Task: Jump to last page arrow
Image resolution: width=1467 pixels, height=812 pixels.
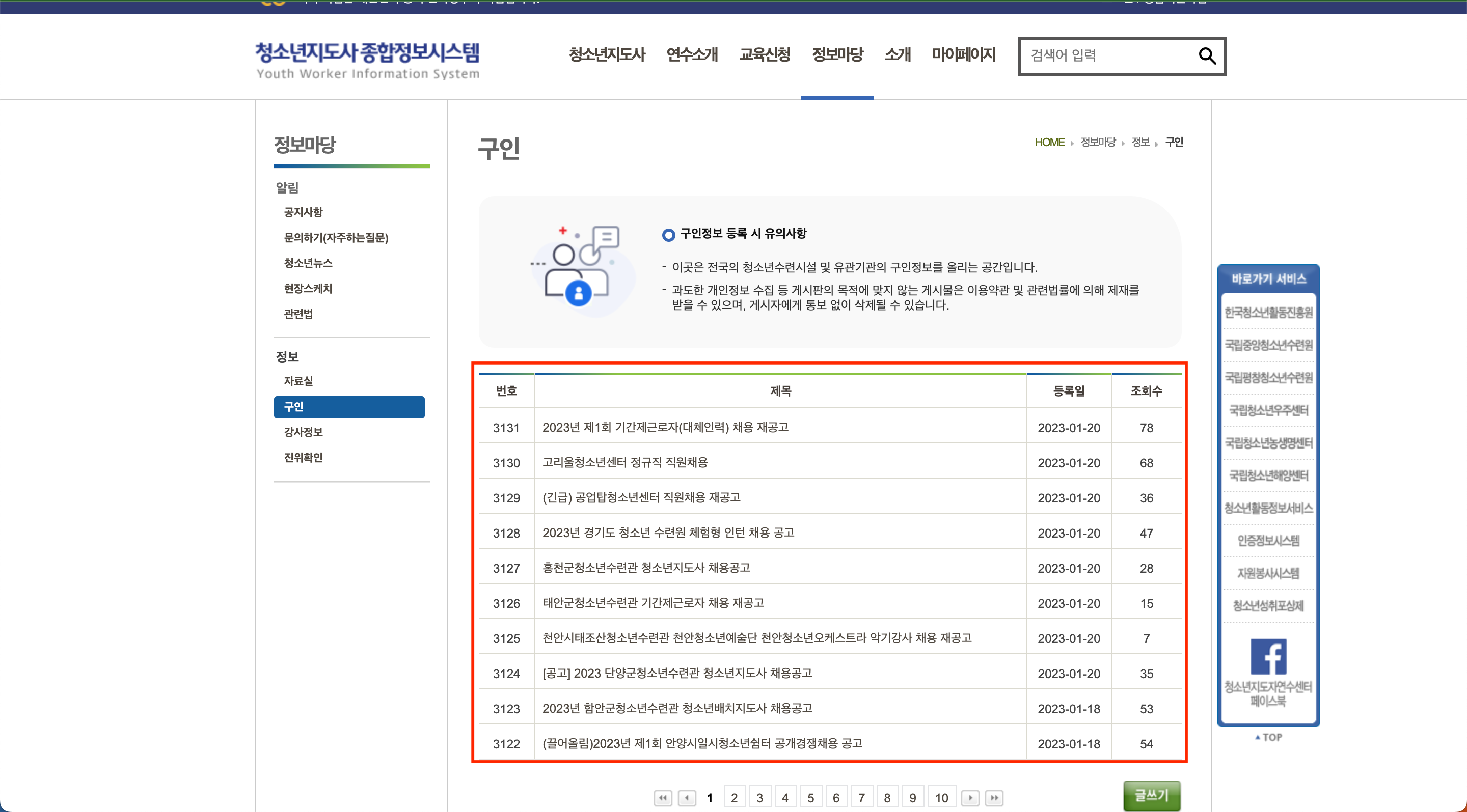Action: 994,798
